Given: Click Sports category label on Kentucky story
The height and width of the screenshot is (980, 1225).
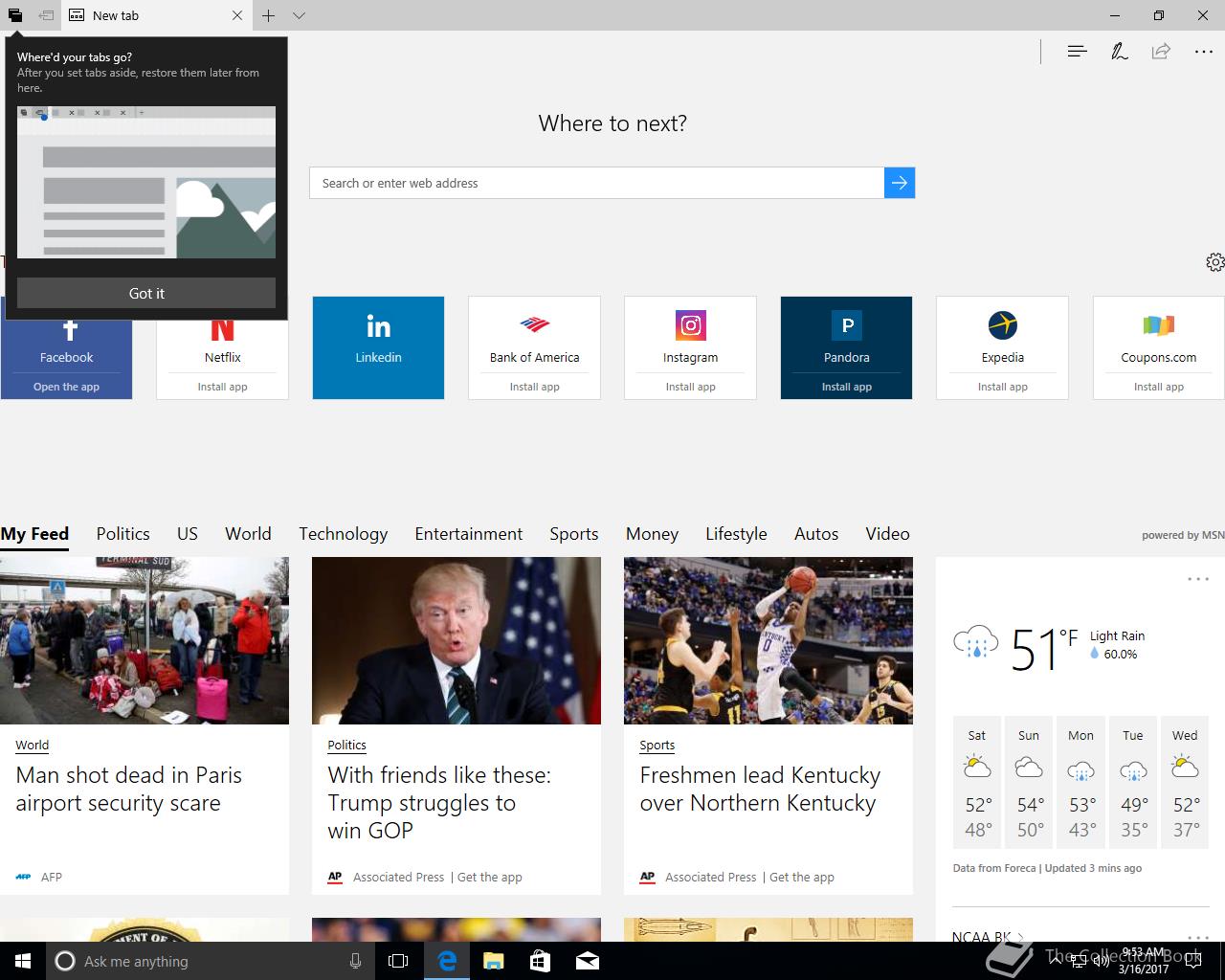Looking at the screenshot, I should click(x=657, y=745).
